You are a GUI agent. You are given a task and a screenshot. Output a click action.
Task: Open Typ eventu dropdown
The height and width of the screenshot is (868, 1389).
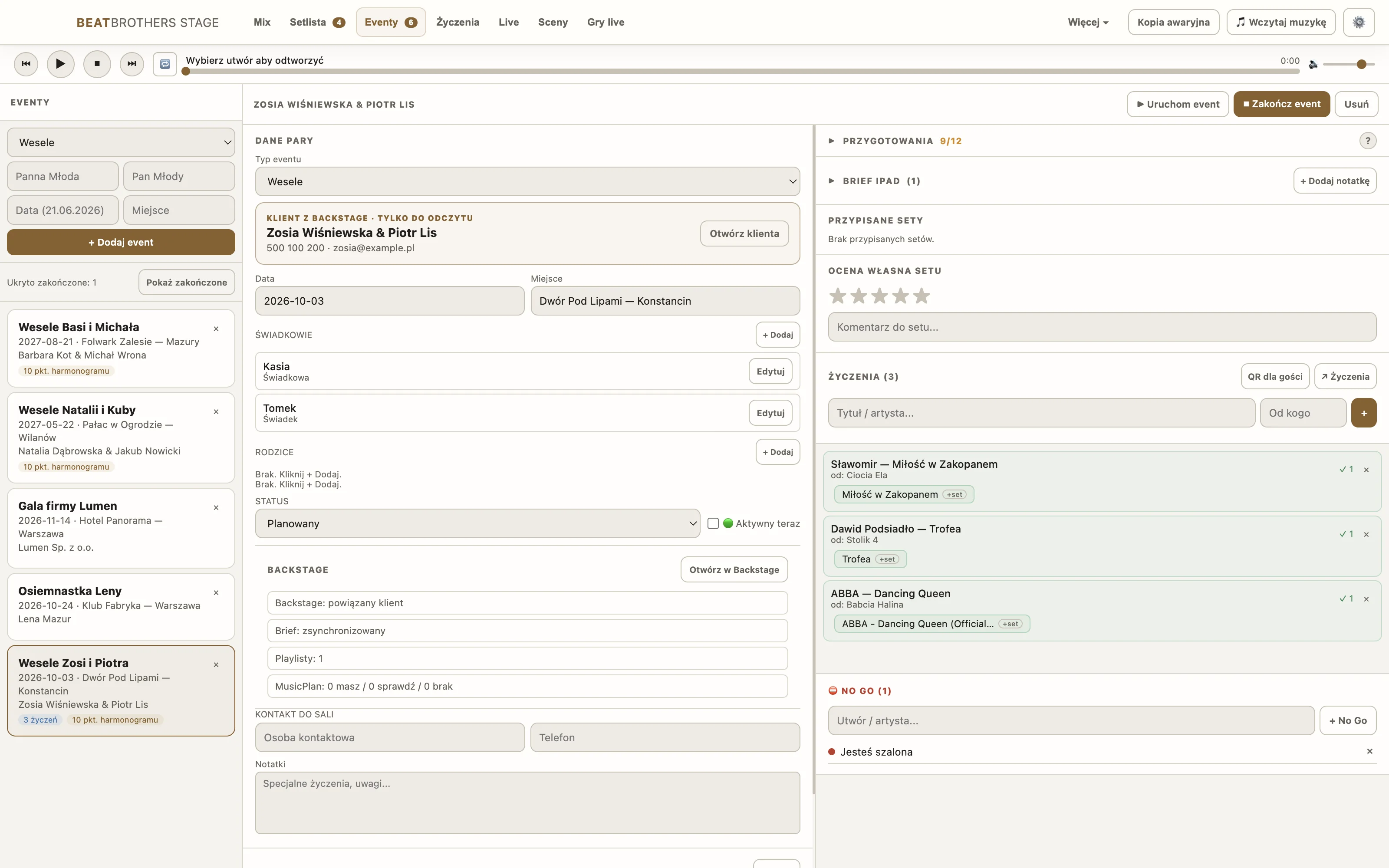[x=527, y=181]
